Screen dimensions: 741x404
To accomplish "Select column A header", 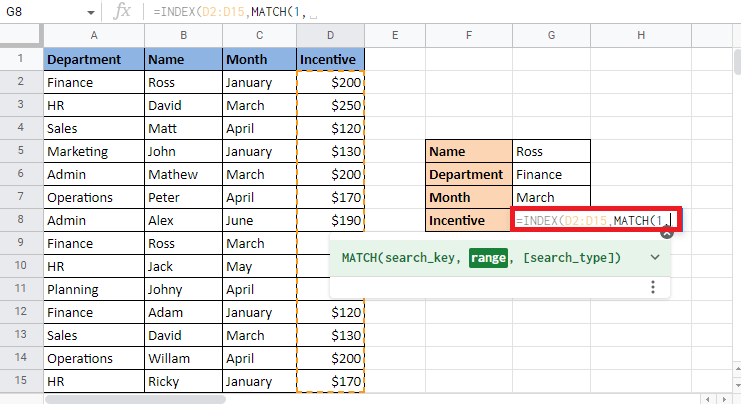I will pyautogui.click(x=93, y=36).
